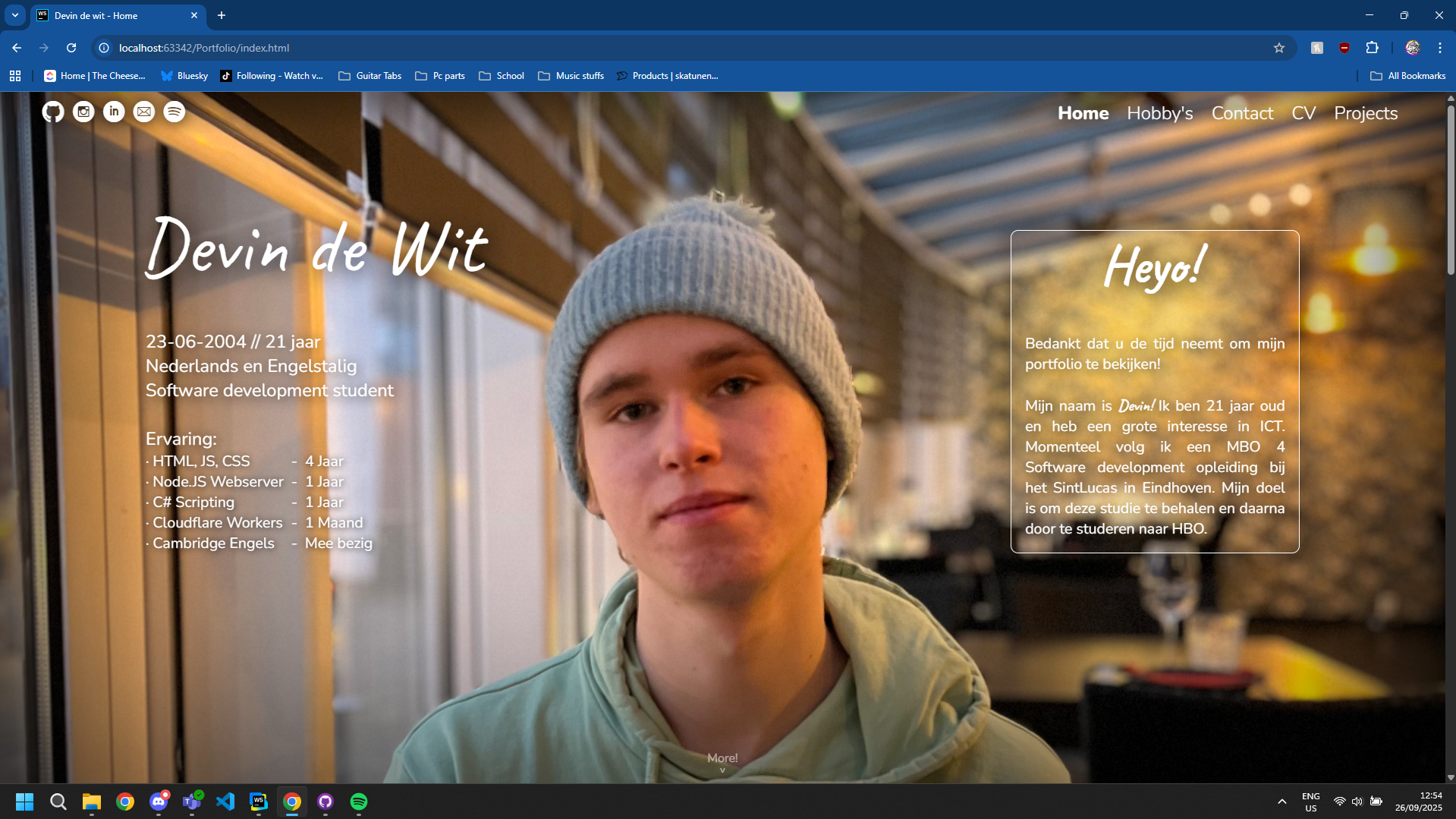Reload the page
The height and width of the screenshot is (819, 1456).
(x=71, y=48)
